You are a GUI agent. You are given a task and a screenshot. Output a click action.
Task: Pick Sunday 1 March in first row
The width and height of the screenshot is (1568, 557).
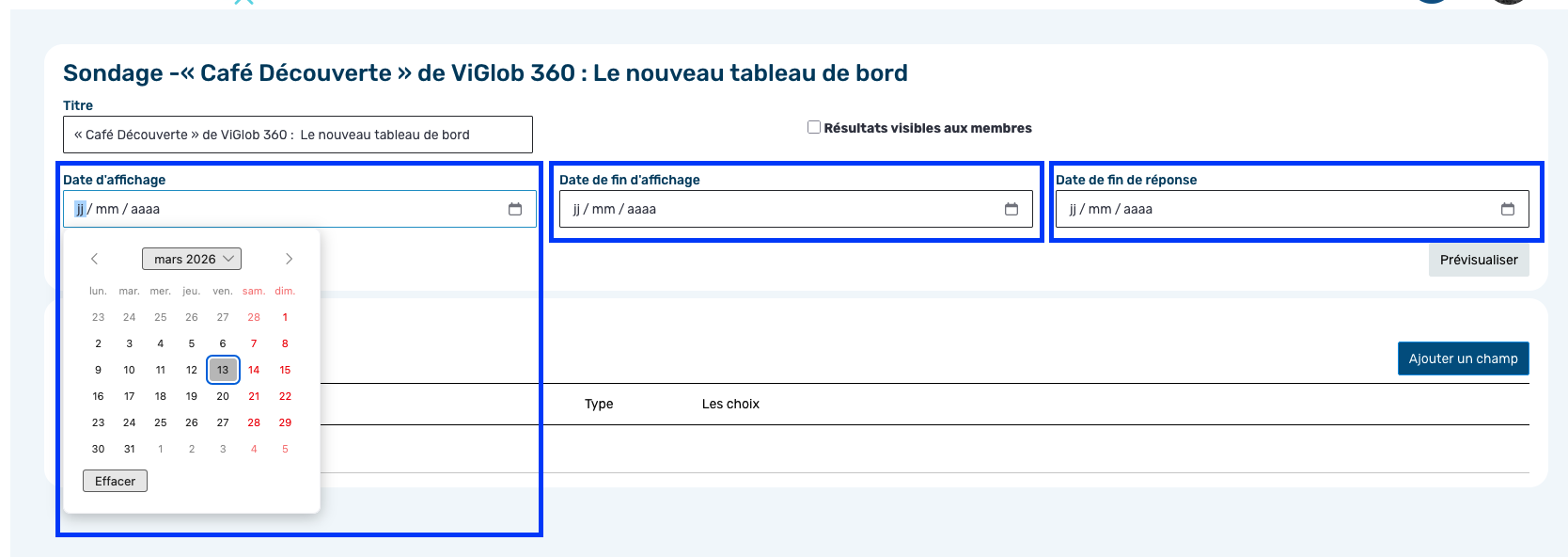coord(285,317)
